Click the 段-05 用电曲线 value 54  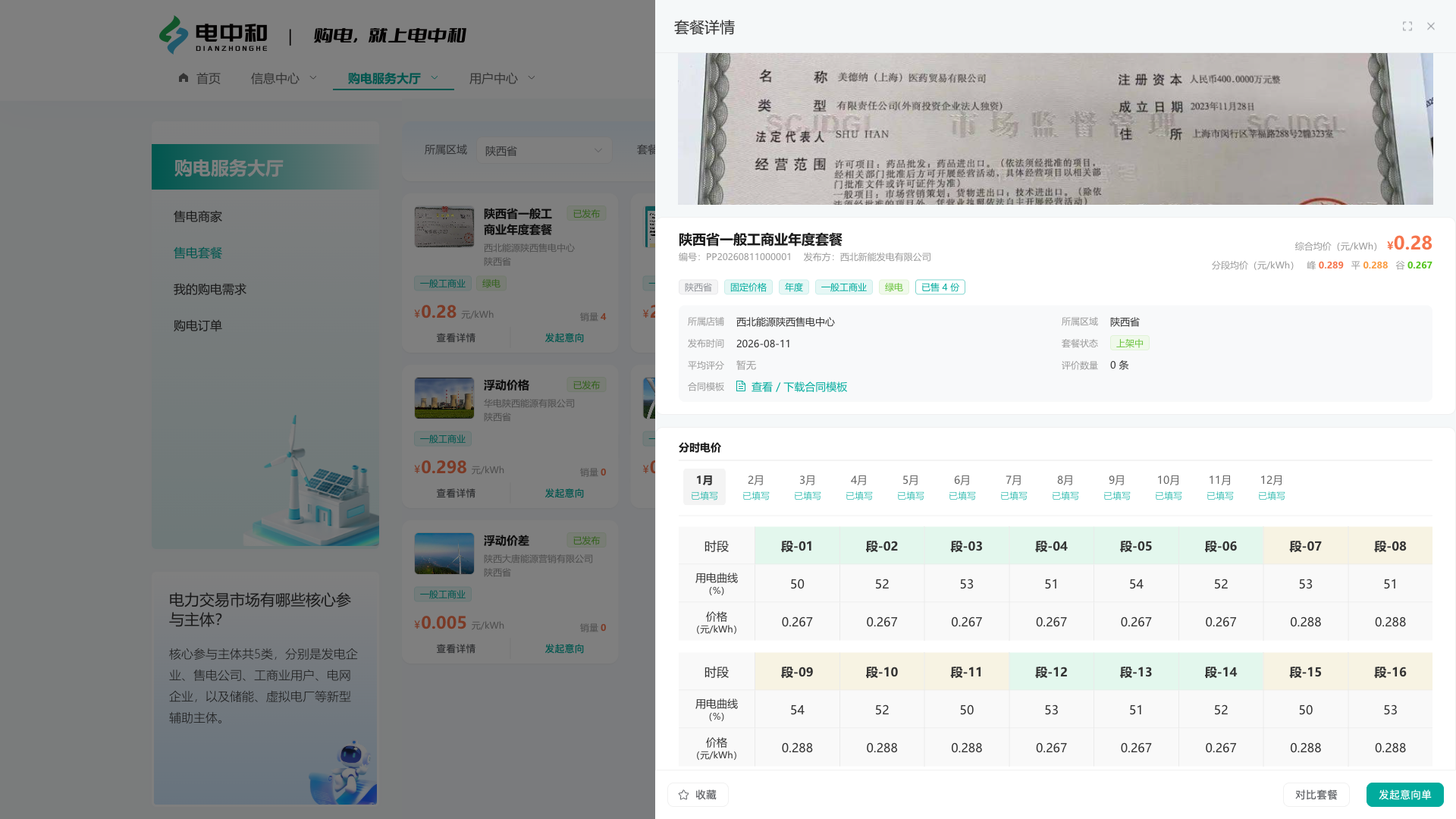[1136, 584]
